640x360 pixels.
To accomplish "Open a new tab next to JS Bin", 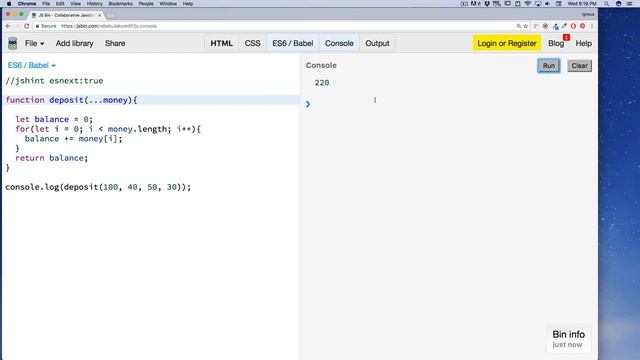I will click(x=111, y=16).
